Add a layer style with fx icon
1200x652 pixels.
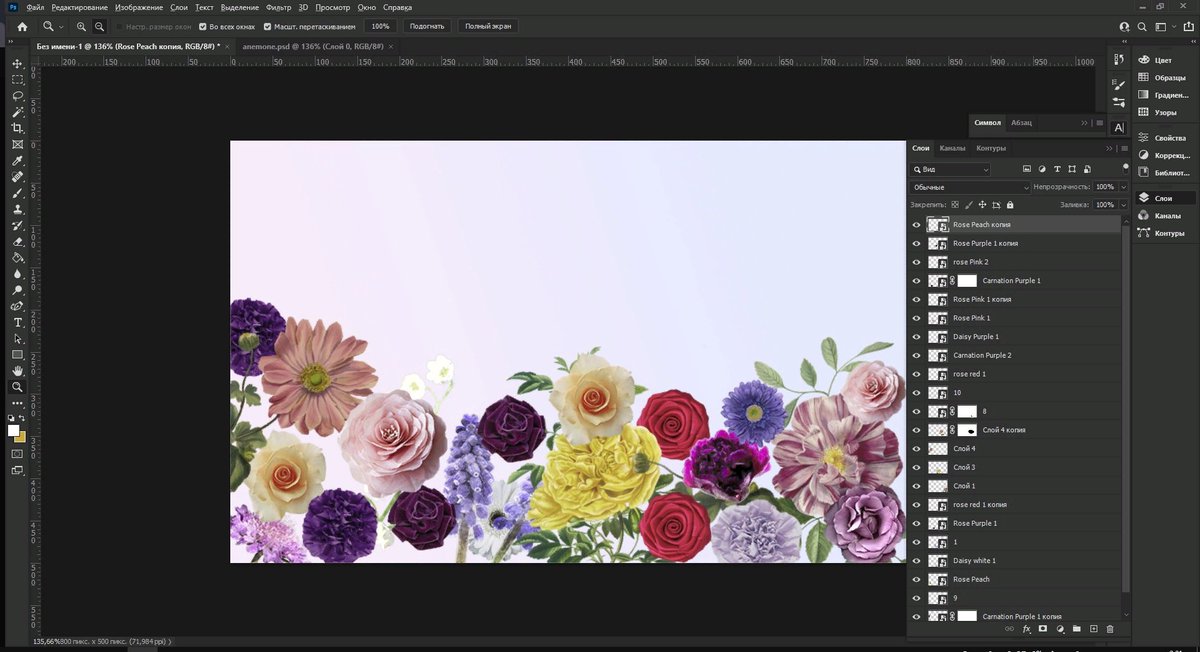1026,629
